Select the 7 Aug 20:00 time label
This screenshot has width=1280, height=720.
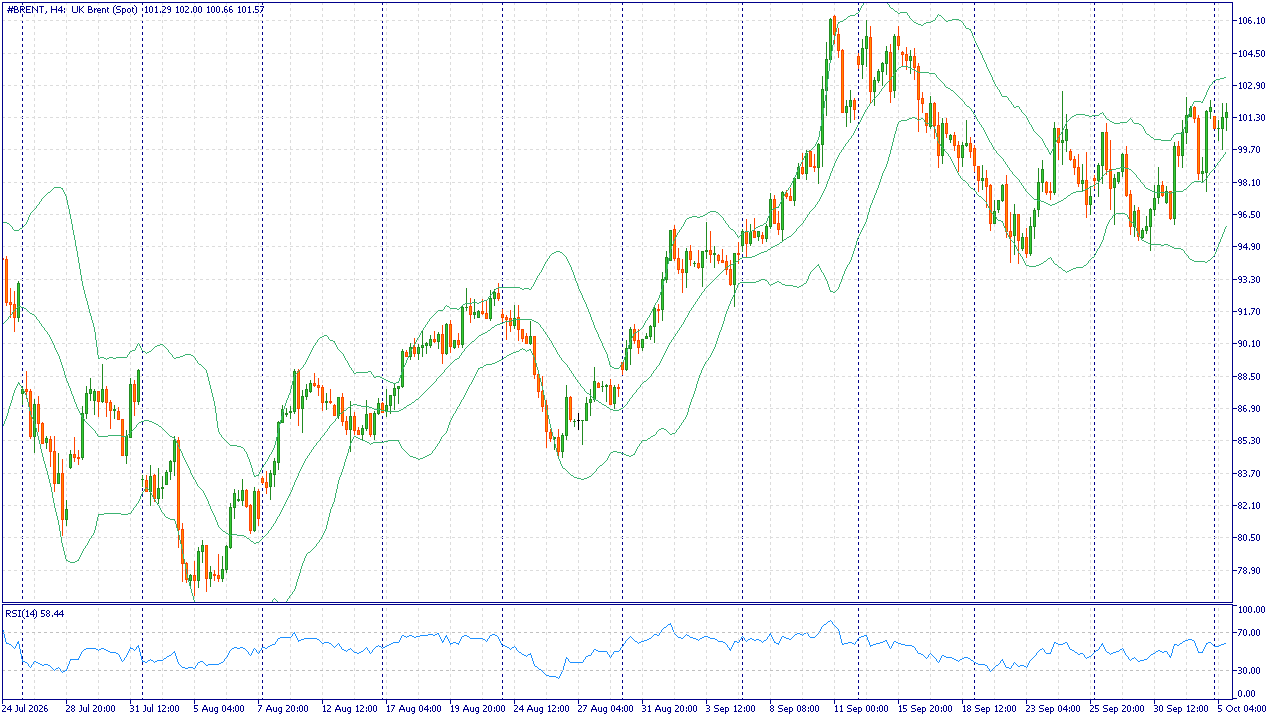click(x=282, y=709)
